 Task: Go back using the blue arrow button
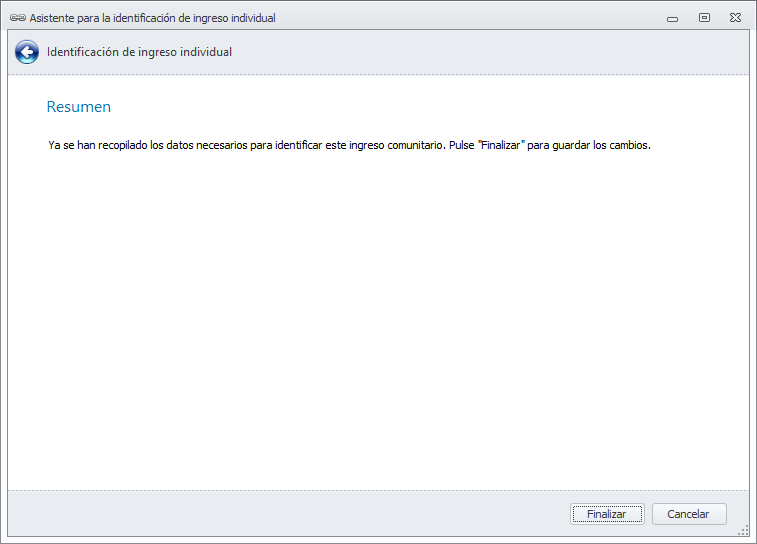pyautogui.click(x=27, y=53)
